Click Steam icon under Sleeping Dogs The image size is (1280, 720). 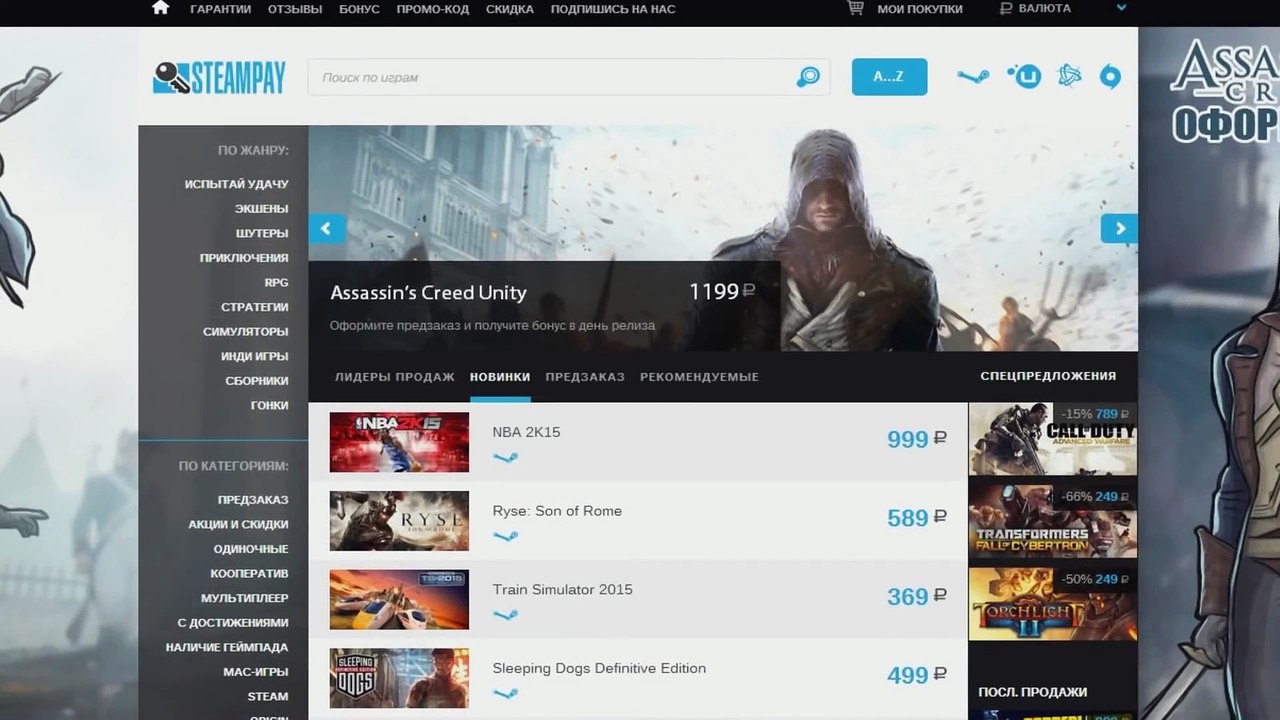(505, 694)
